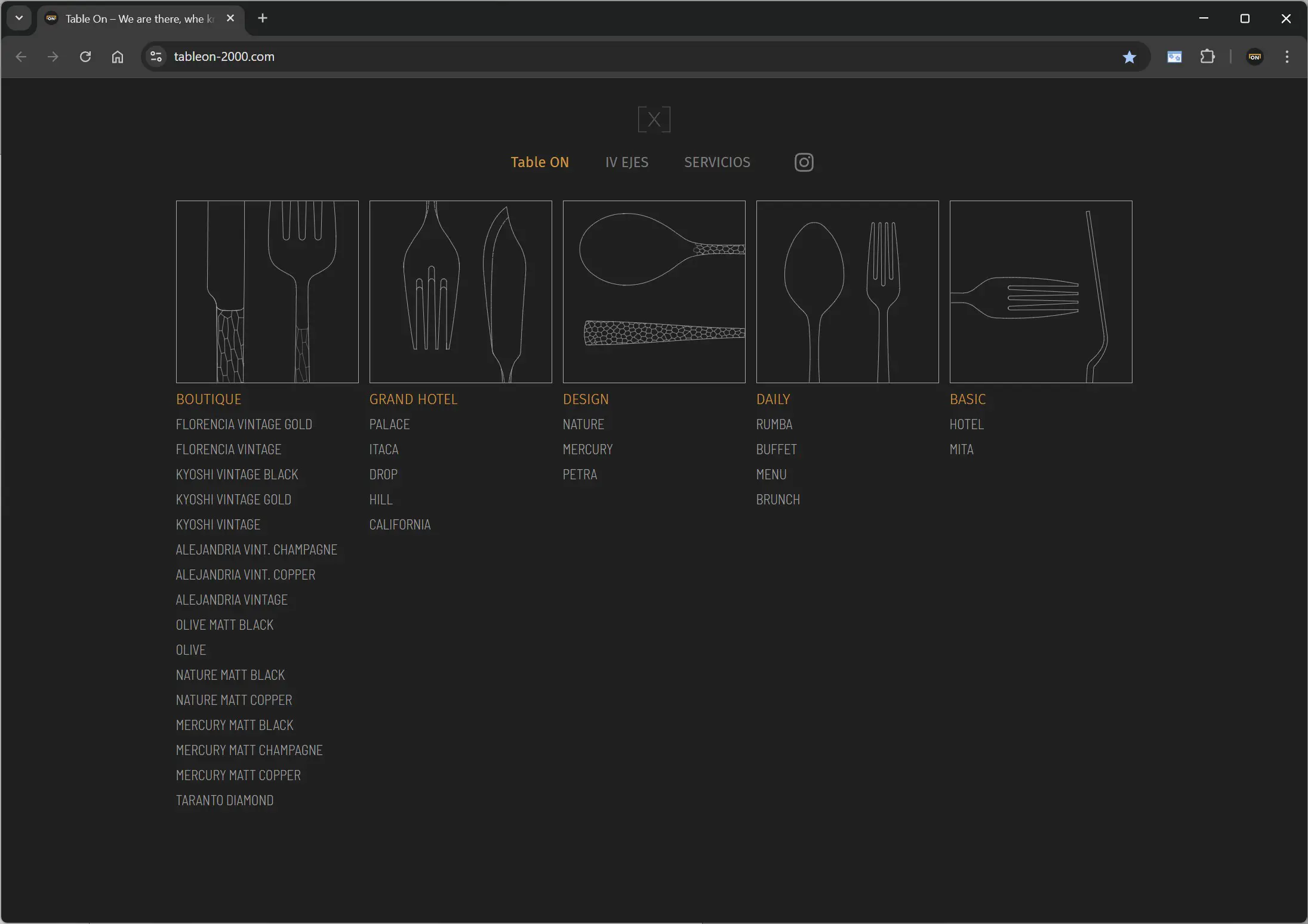Click the address bar URL field

(597, 57)
